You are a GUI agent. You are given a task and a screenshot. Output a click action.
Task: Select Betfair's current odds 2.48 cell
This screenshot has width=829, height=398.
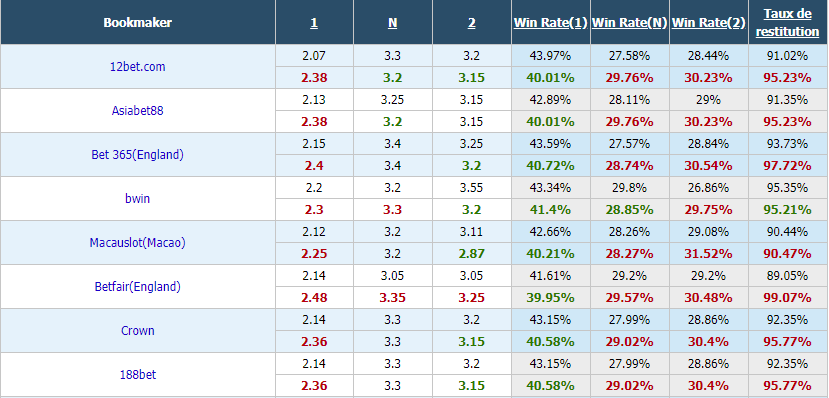(314, 298)
